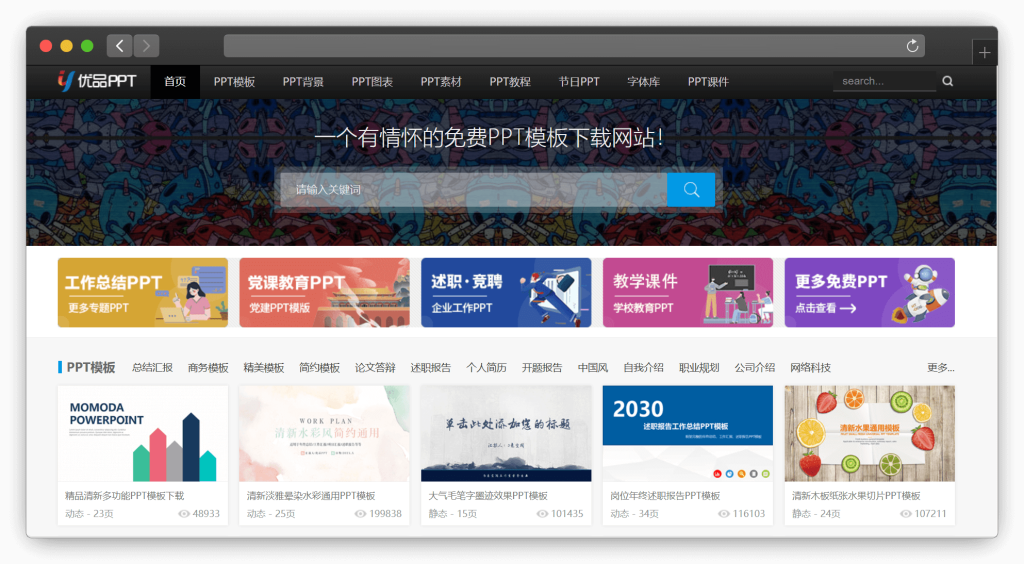
Task: Open the PPT背景 nav menu item
Action: pyautogui.click(x=303, y=82)
